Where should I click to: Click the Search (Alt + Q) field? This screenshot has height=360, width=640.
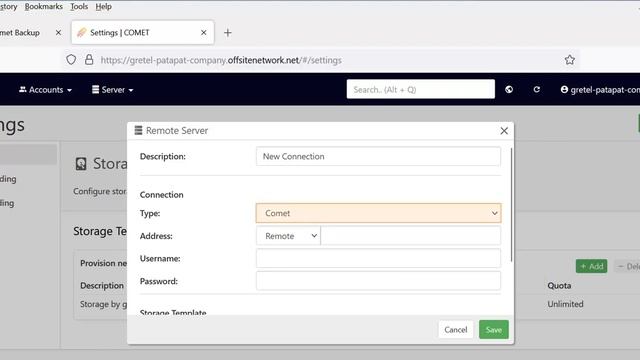[420, 89]
